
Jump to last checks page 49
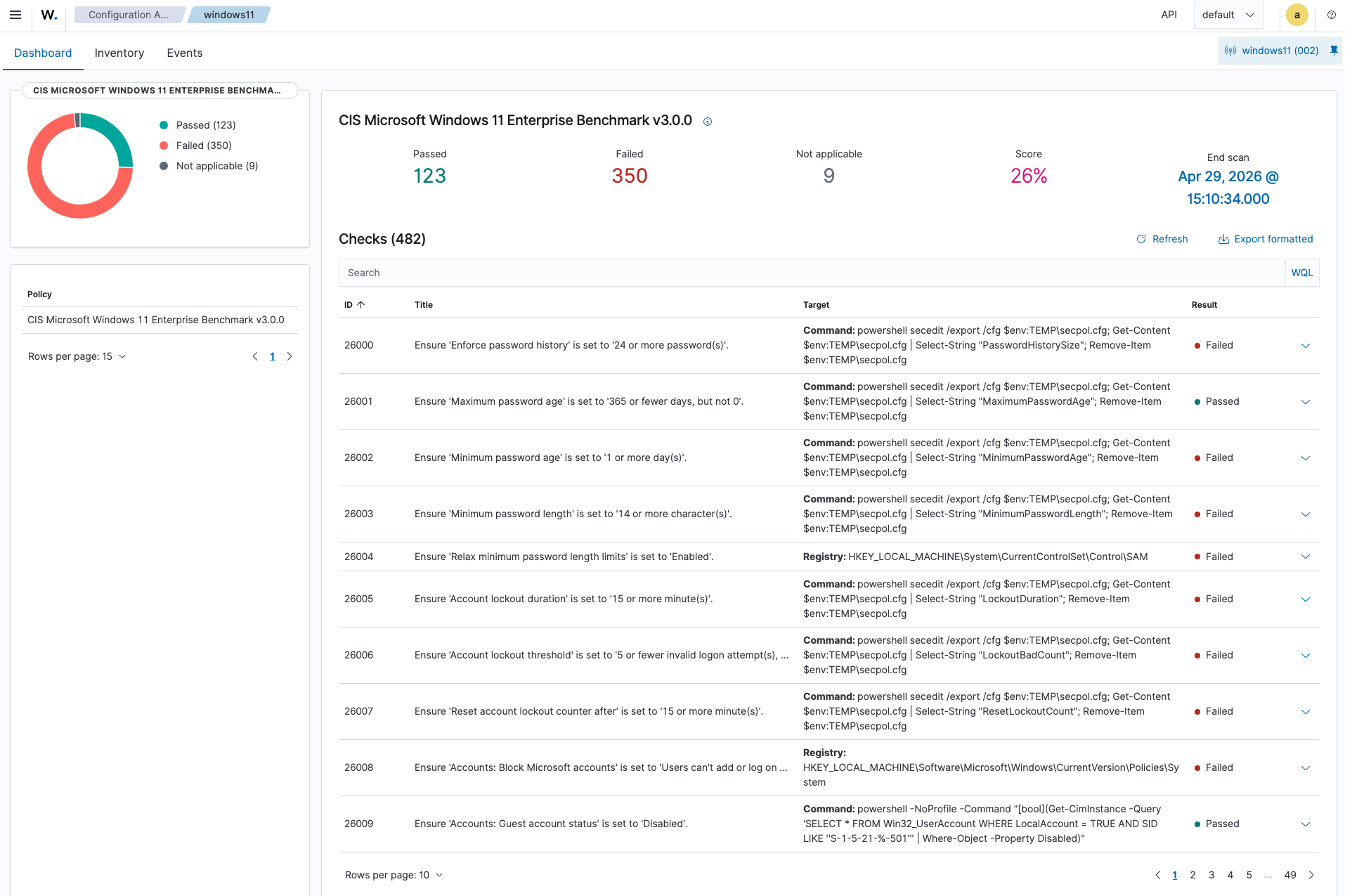(1290, 875)
